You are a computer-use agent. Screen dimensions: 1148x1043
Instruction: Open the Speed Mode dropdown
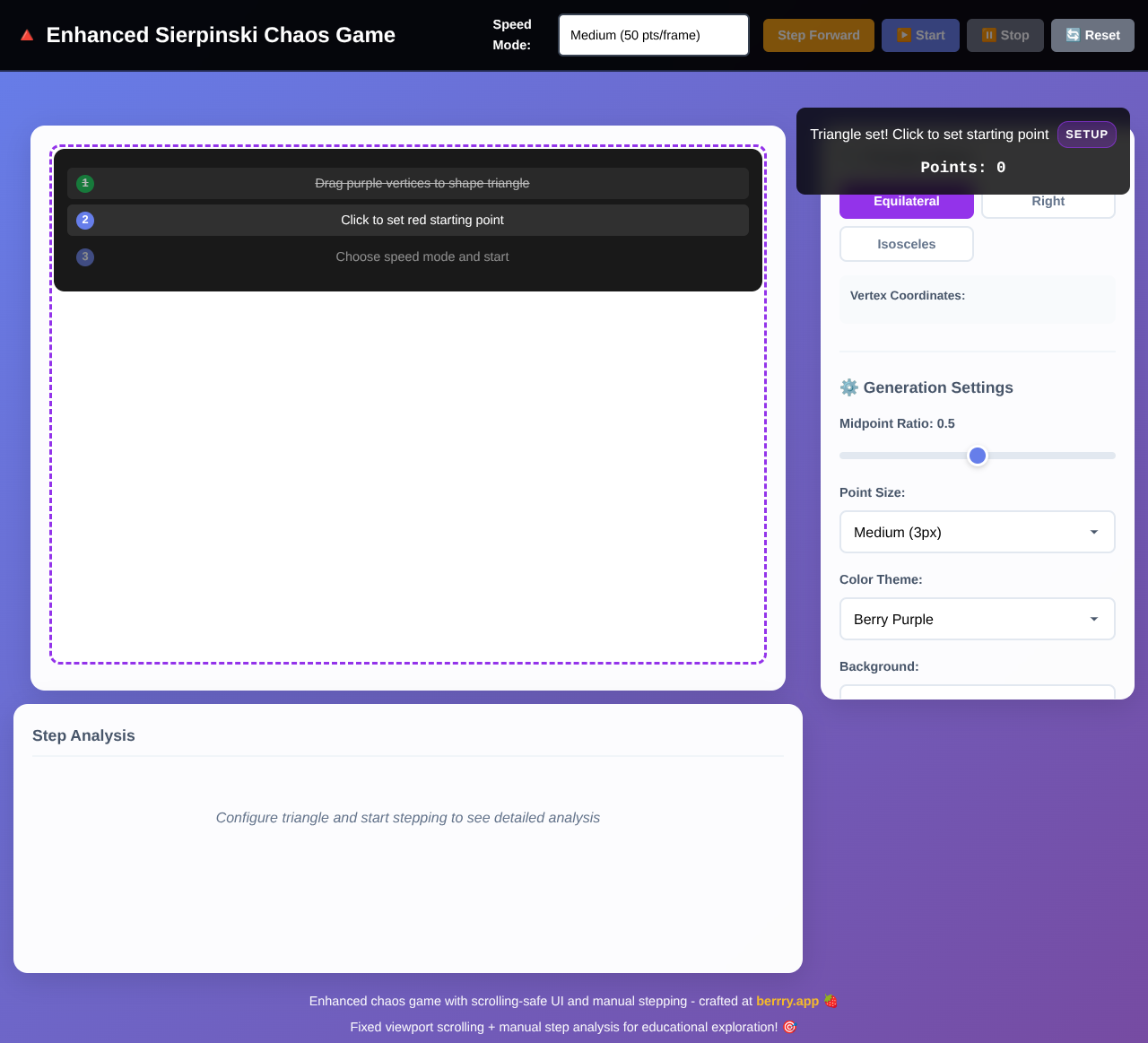tap(653, 35)
